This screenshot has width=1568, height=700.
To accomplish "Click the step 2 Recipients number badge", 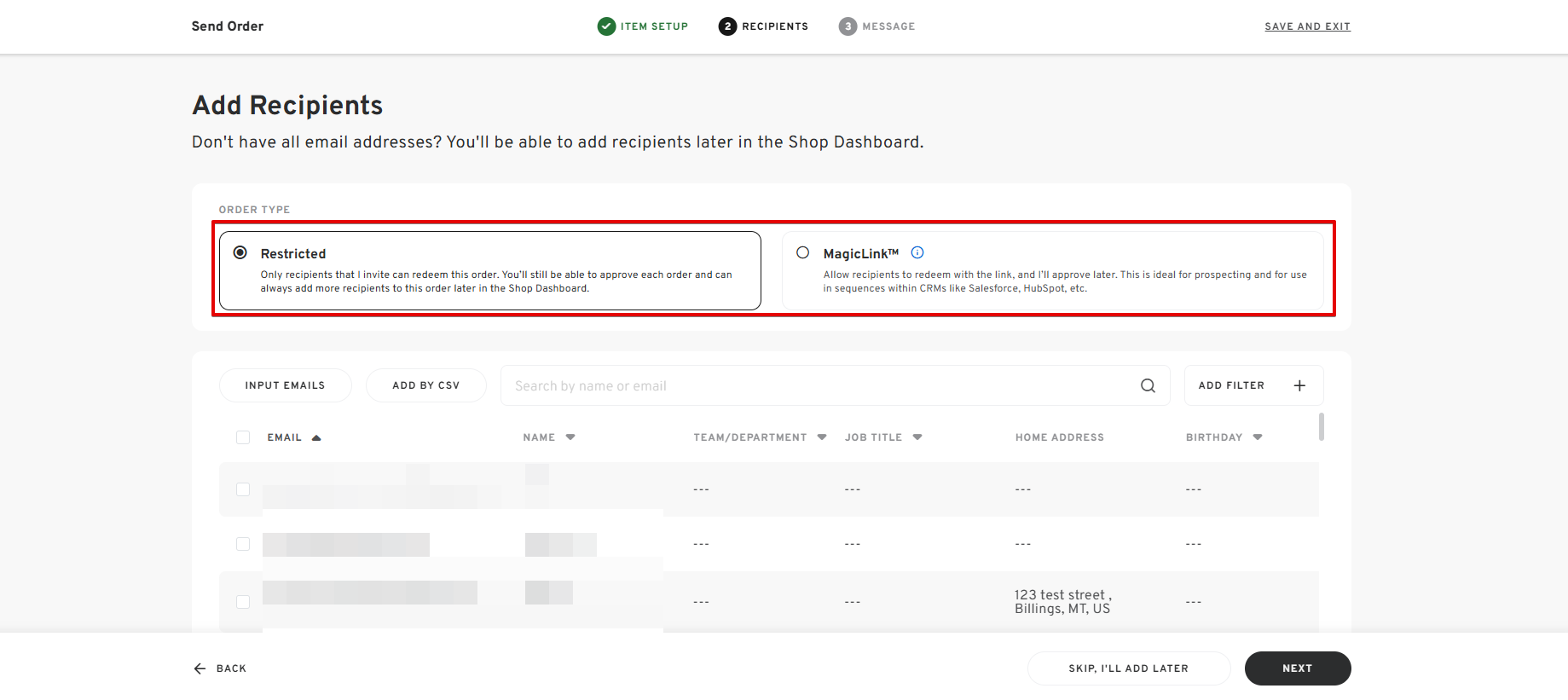I will (727, 26).
